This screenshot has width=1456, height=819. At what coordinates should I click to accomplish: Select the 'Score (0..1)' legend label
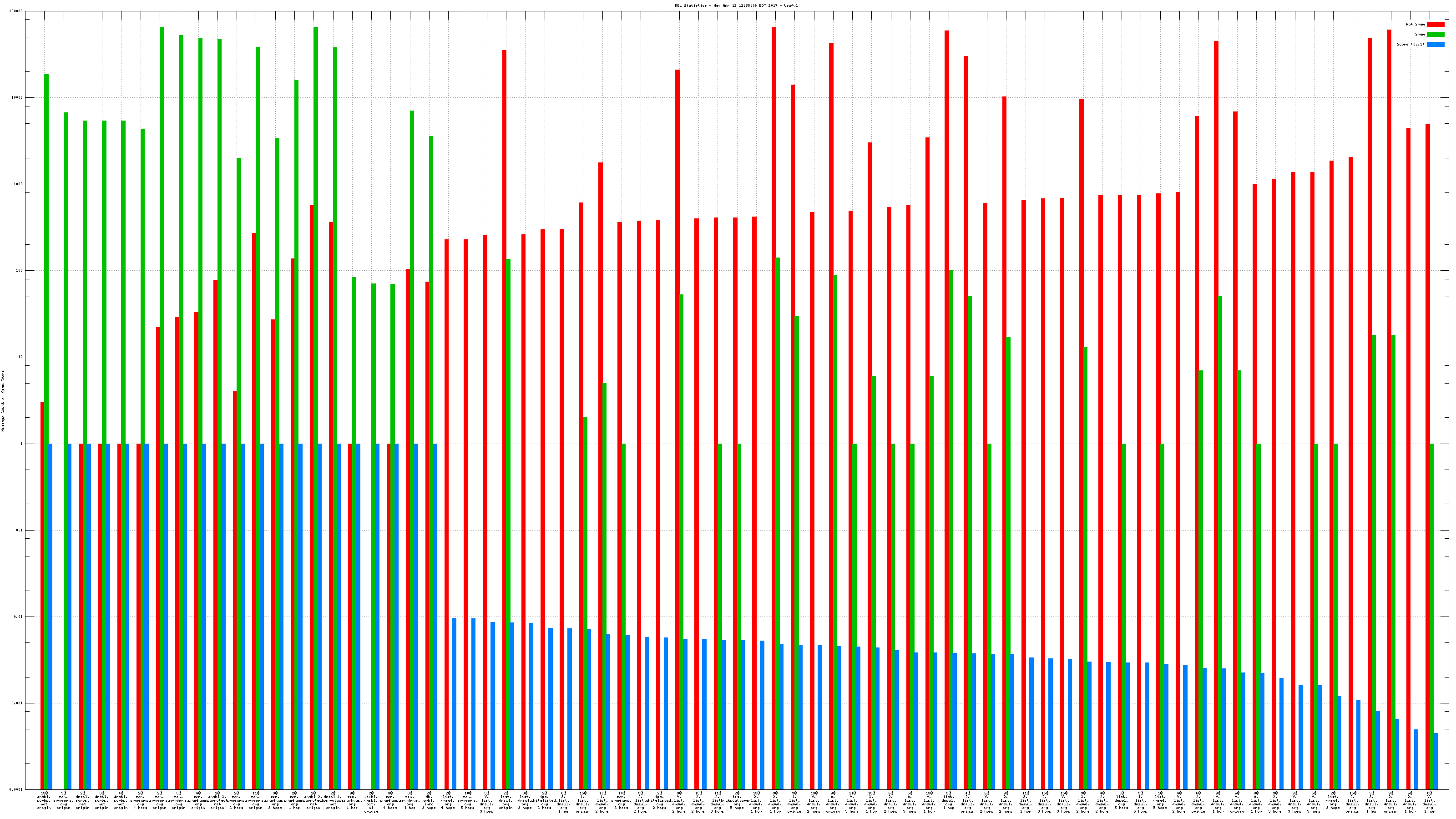tap(1410, 44)
